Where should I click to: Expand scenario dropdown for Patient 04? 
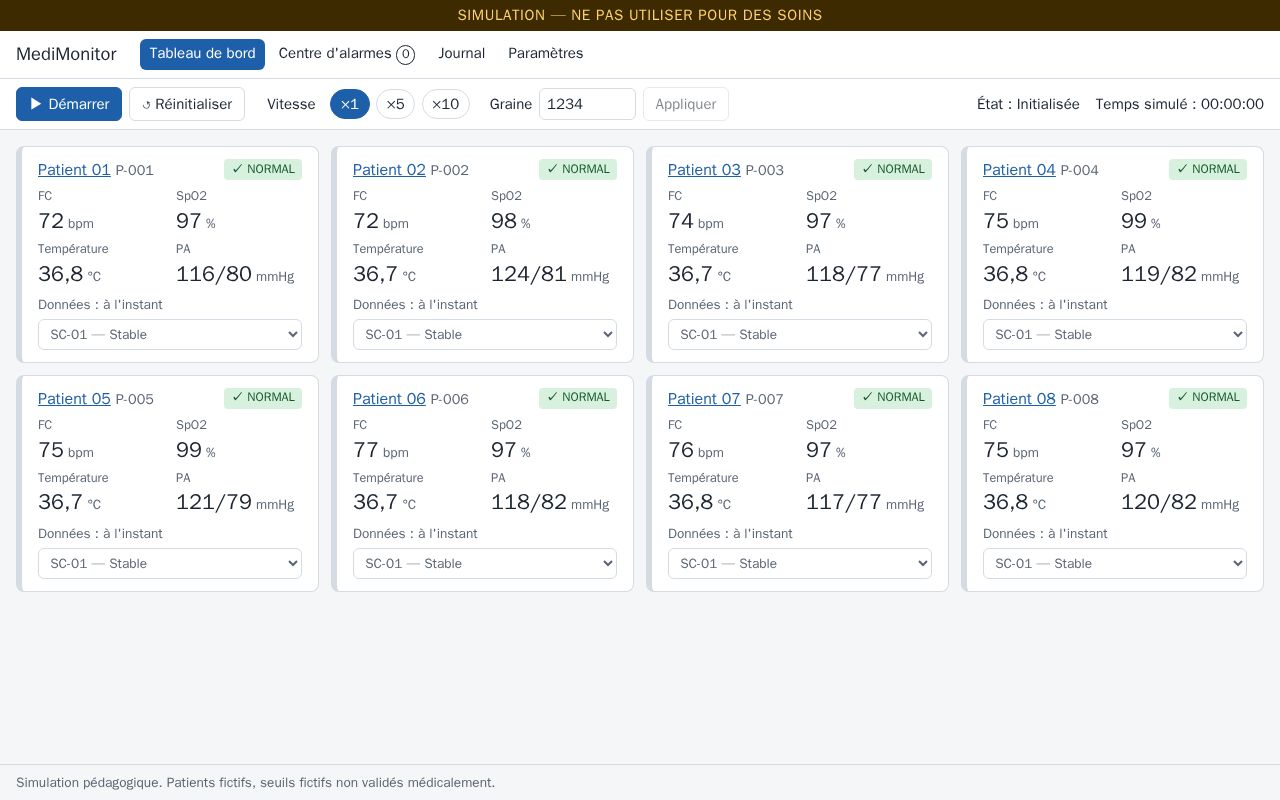pos(1115,335)
